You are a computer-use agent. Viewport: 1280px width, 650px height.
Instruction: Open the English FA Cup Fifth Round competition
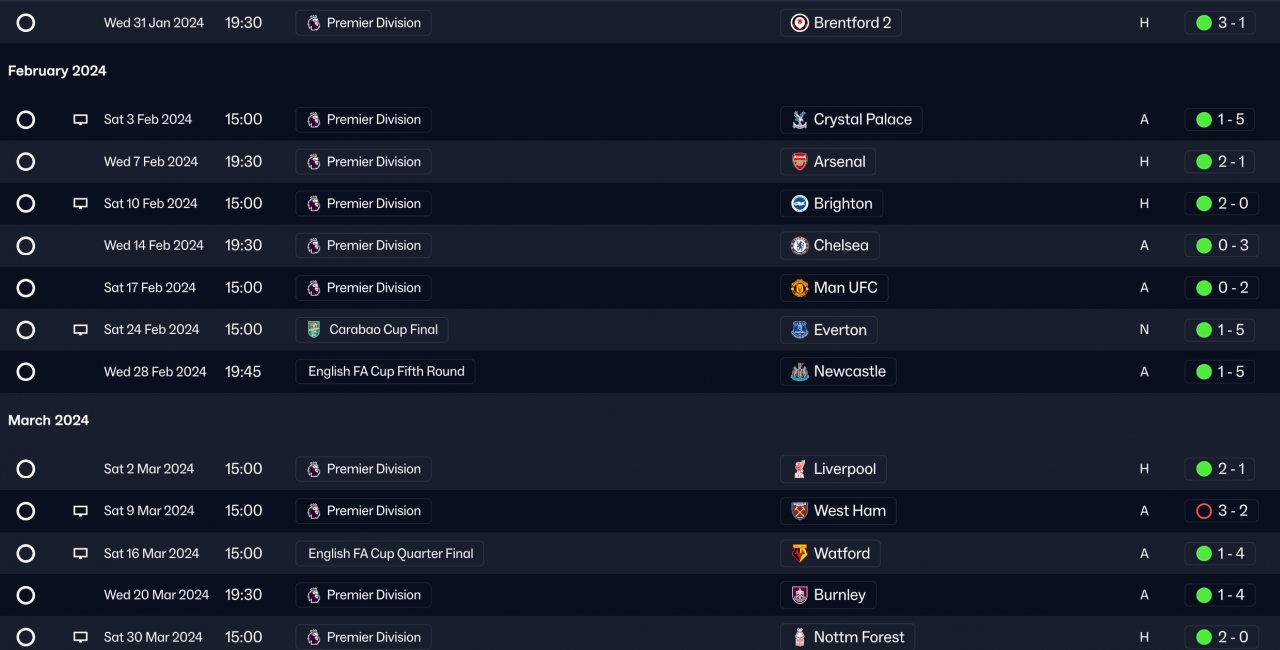tap(385, 372)
